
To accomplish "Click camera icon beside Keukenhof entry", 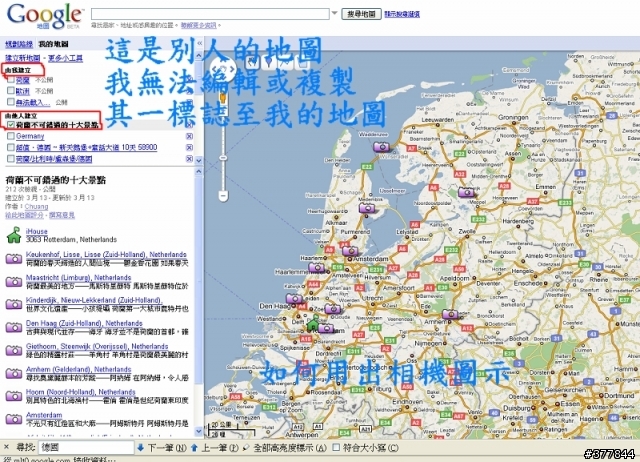I will point(14,259).
